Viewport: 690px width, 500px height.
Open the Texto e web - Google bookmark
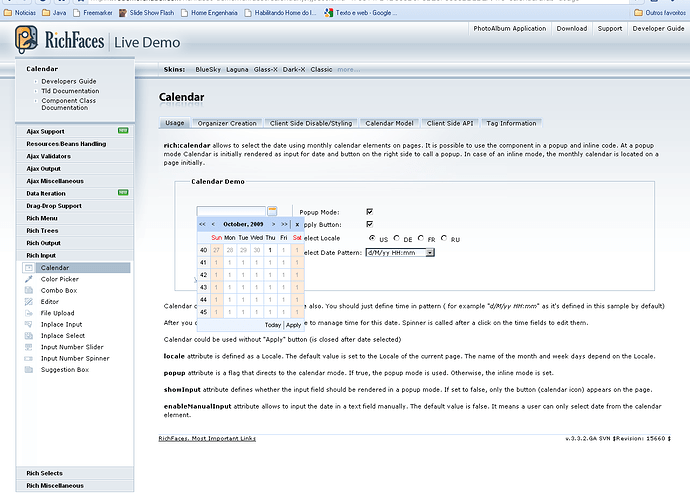click(x=360, y=13)
